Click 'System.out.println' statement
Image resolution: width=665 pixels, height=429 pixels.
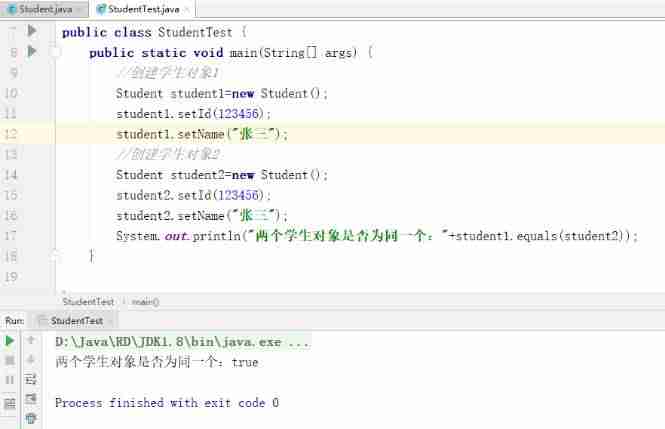377,236
